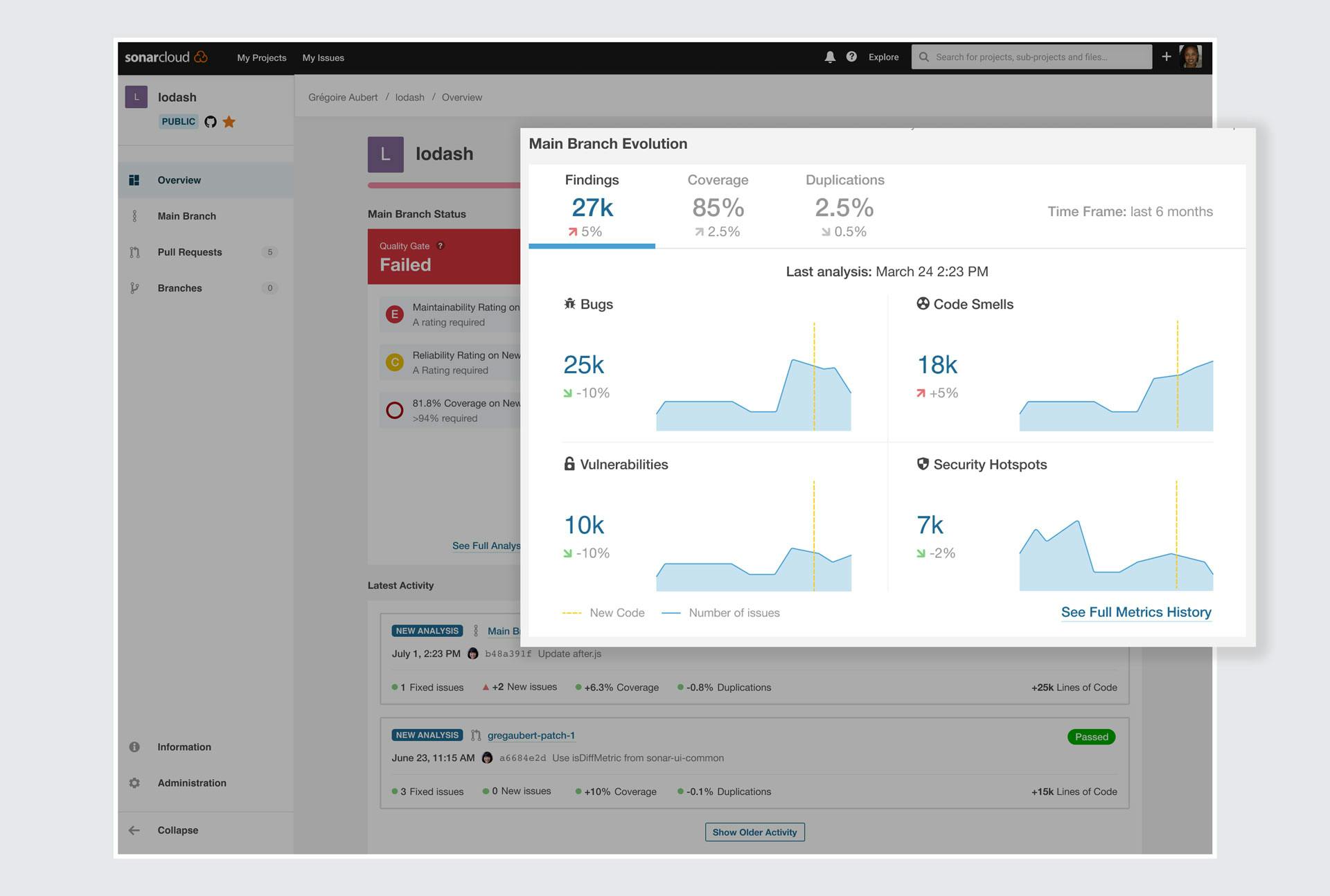Click commit hash a6684e2d
The height and width of the screenshot is (896, 1330).
click(523, 758)
